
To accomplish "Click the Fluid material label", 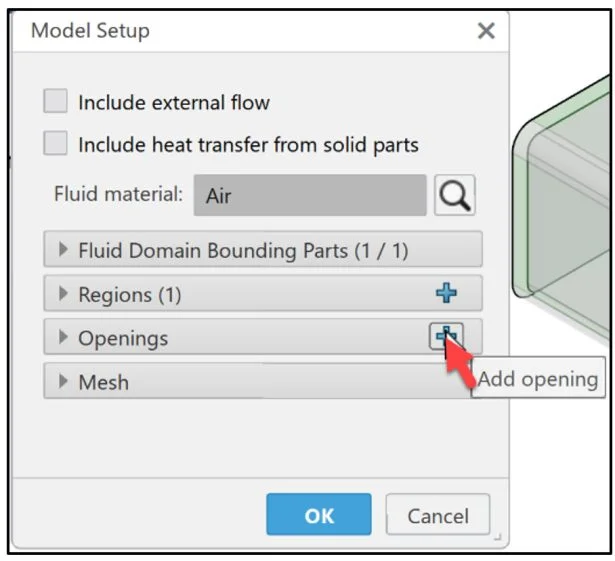I will pos(118,195).
